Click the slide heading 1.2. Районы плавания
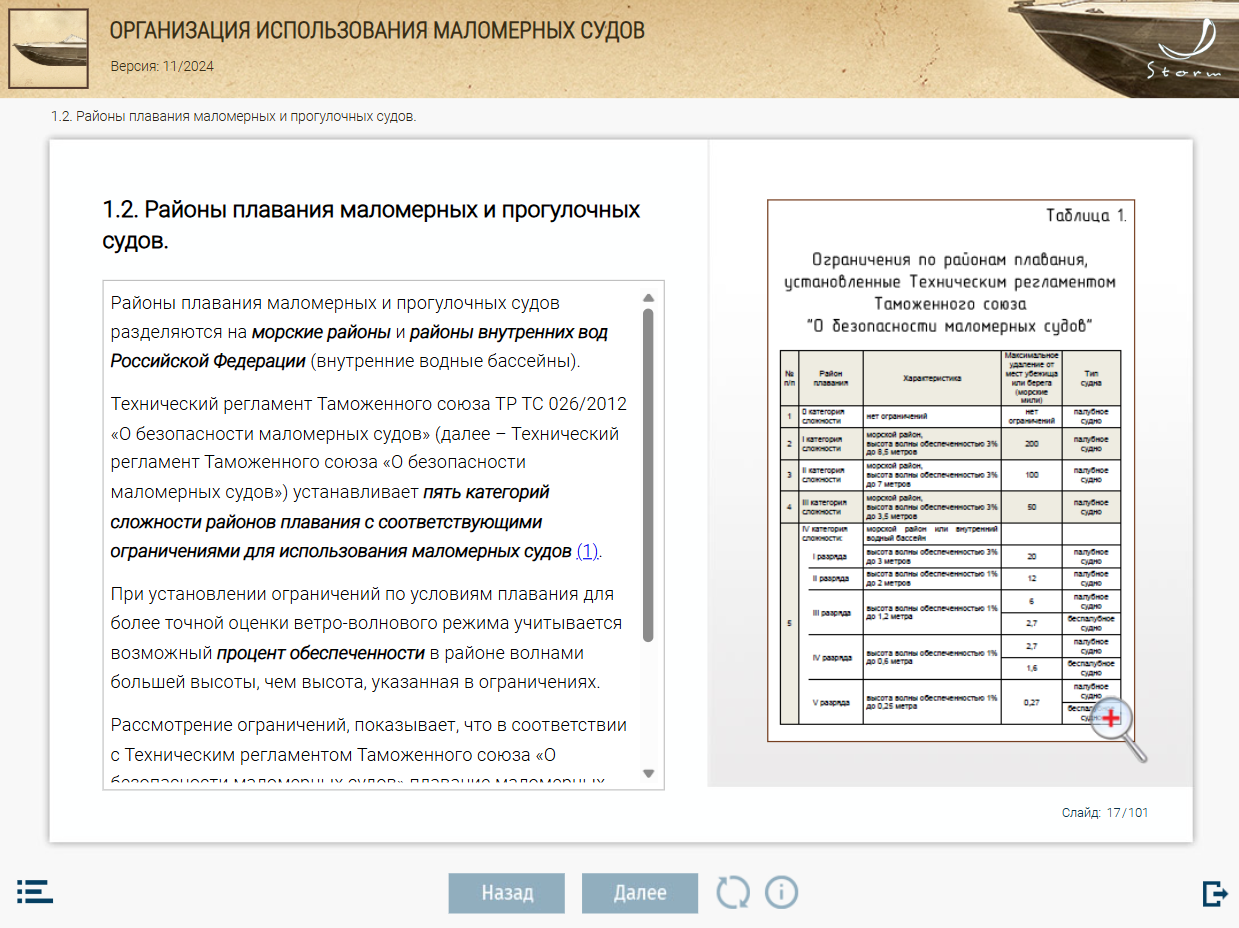 [372, 225]
